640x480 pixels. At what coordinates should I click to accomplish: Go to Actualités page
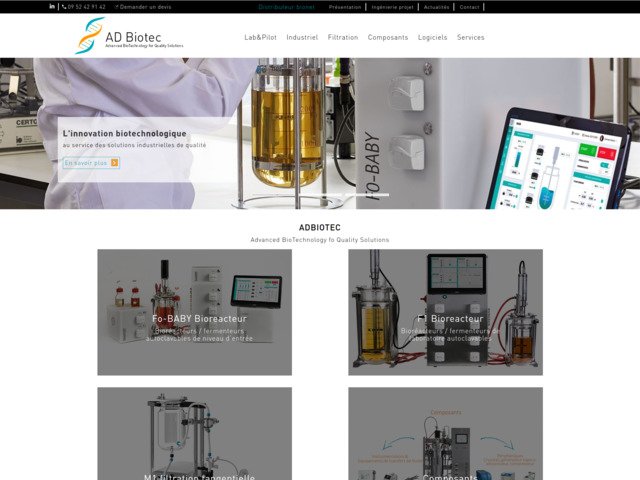tap(436, 7)
